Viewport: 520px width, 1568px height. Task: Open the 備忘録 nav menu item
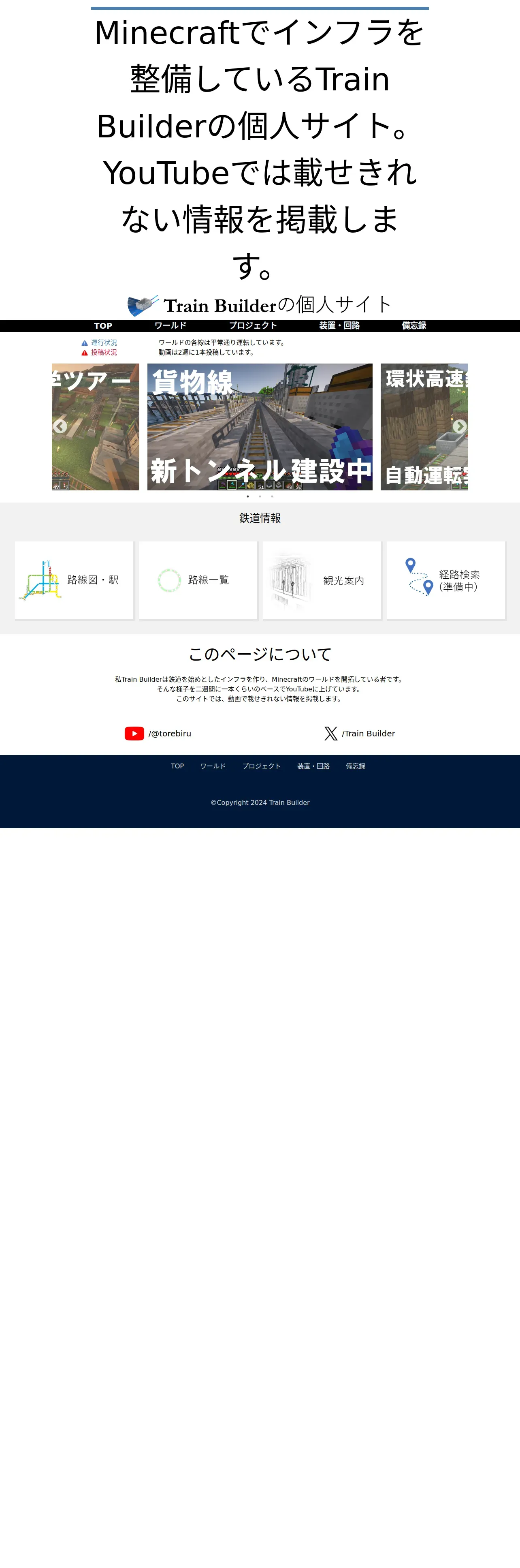pyautogui.click(x=413, y=326)
